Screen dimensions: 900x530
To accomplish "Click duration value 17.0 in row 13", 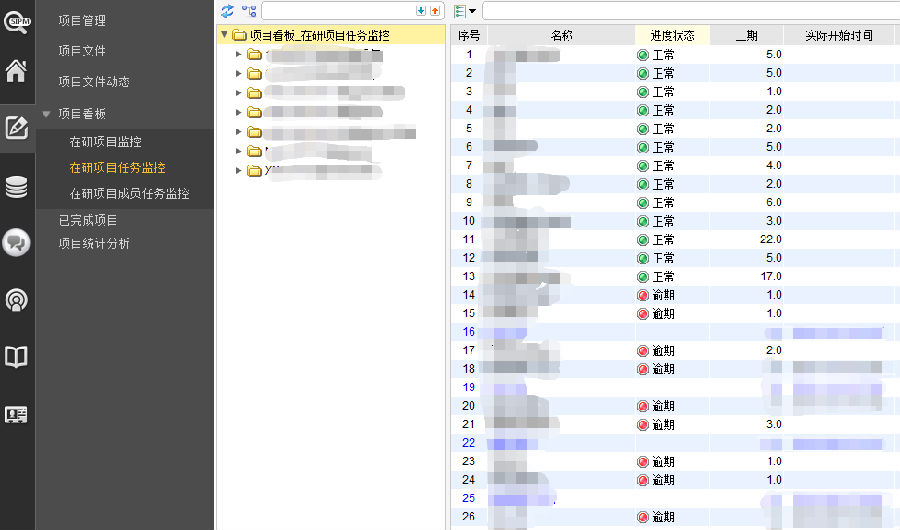I will pyautogui.click(x=771, y=276).
